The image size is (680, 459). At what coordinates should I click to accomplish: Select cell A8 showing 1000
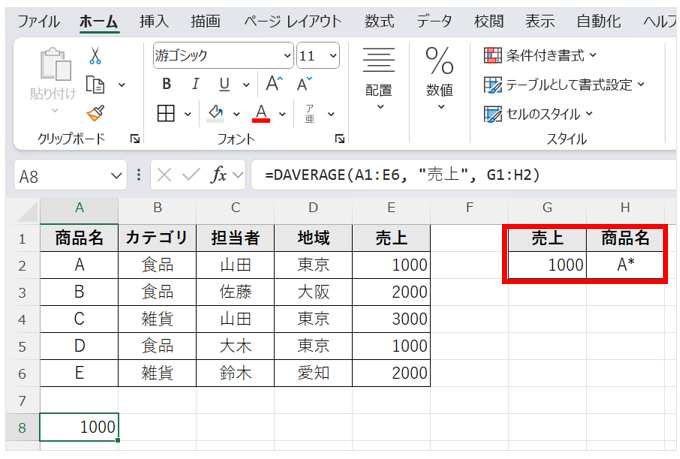tap(79, 427)
